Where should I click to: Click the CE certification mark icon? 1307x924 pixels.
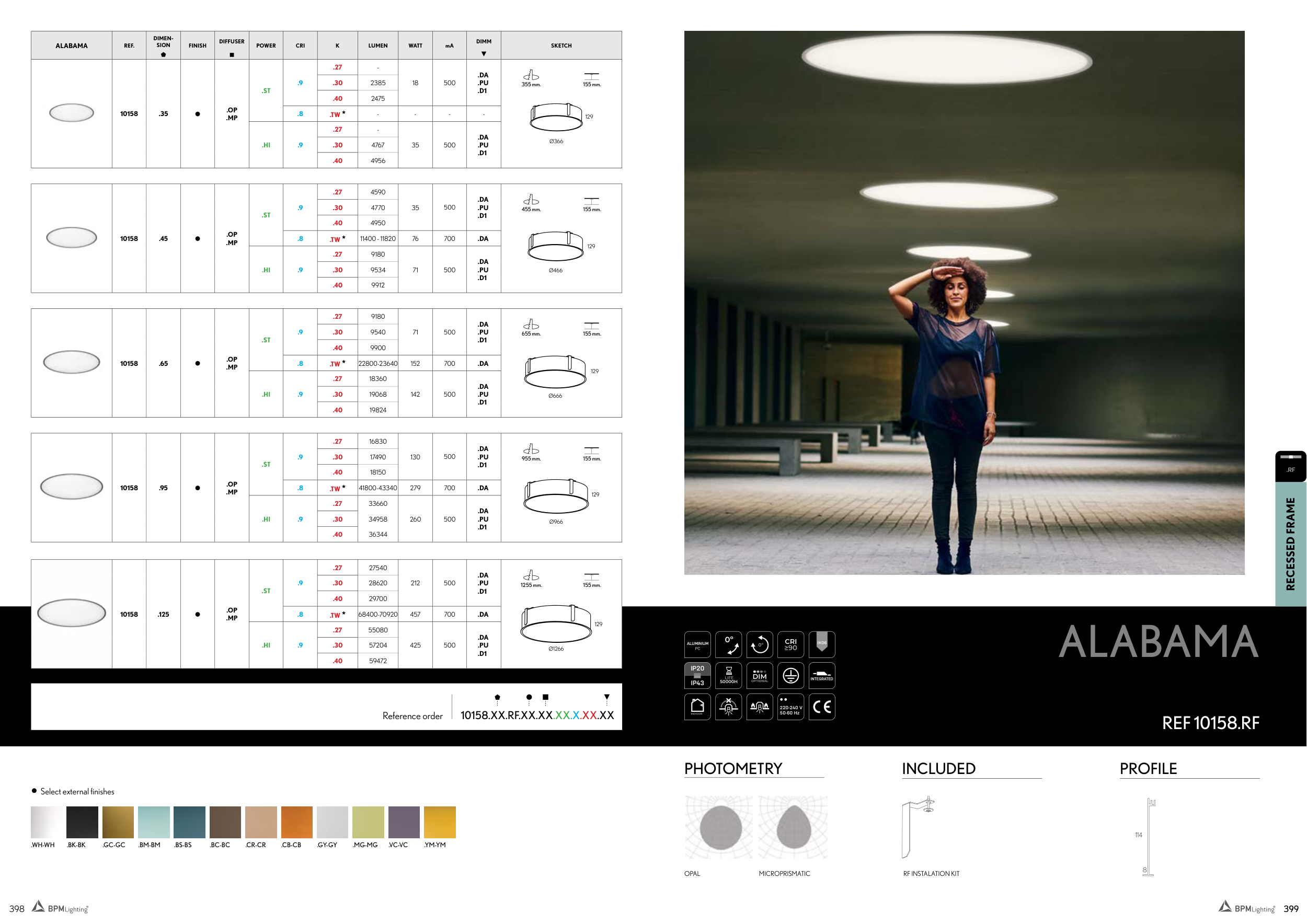(821, 707)
